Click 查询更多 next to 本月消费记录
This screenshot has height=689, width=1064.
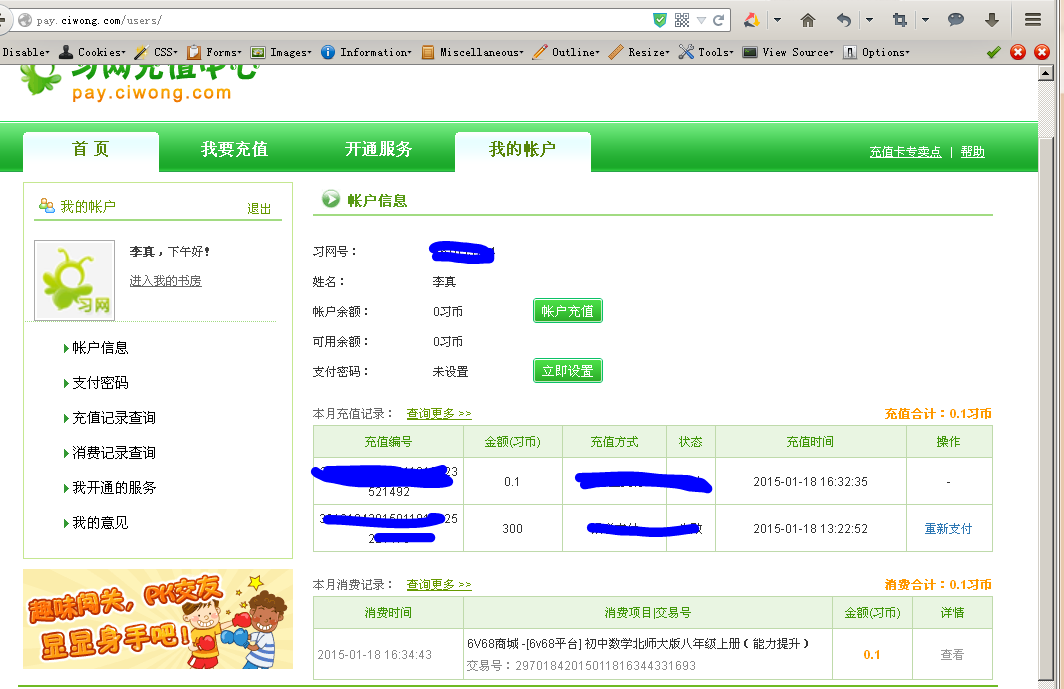[x=439, y=584]
